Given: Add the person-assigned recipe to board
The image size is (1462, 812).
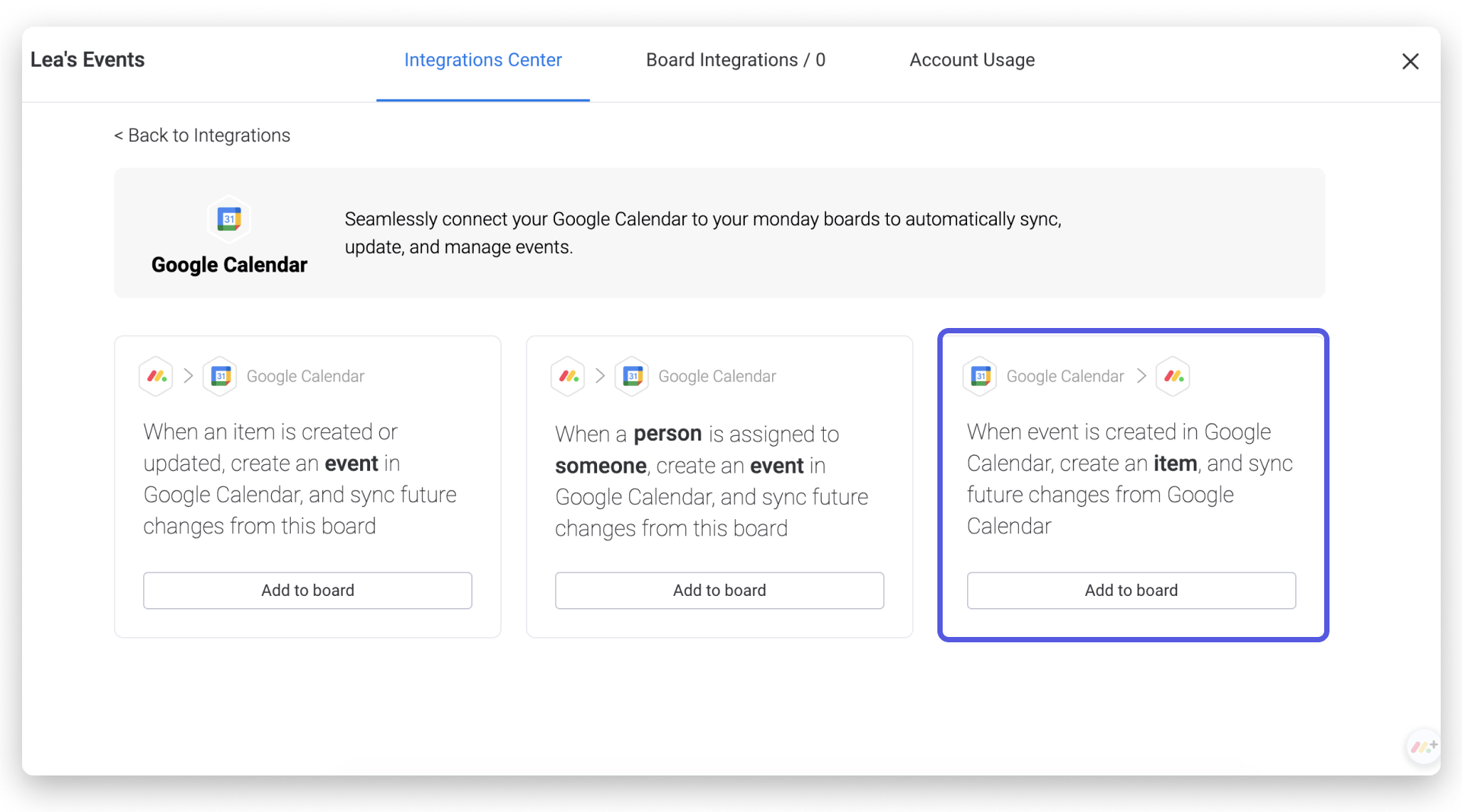Looking at the screenshot, I should tap(720, 591).
